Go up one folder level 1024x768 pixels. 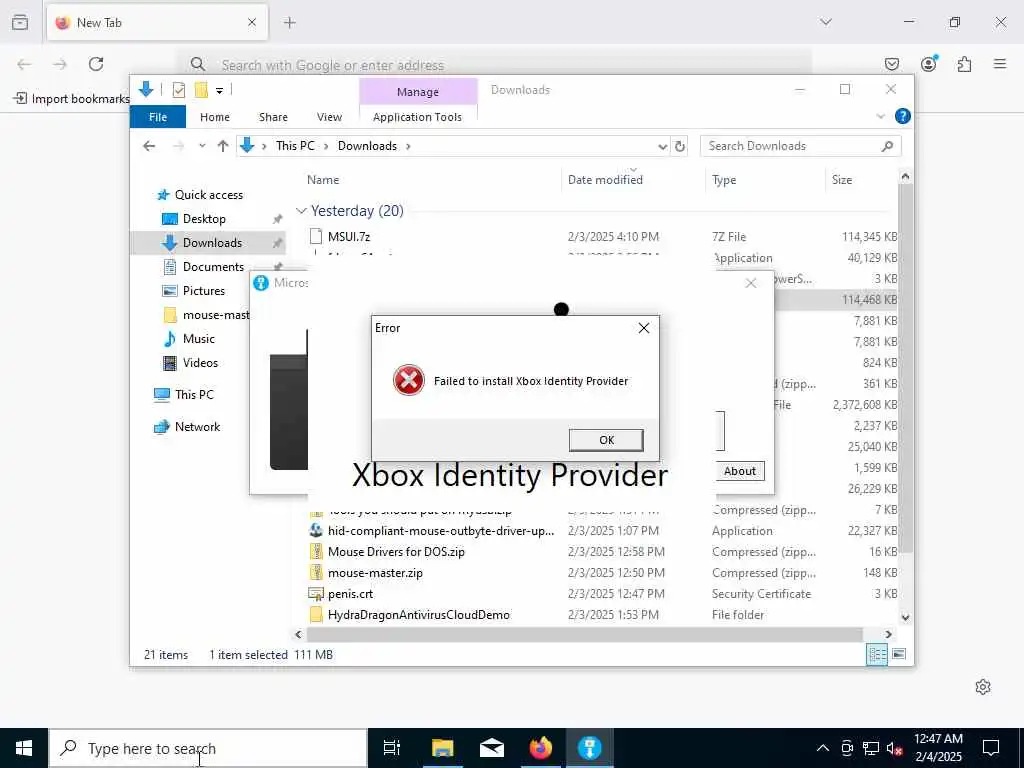point(223,146)
